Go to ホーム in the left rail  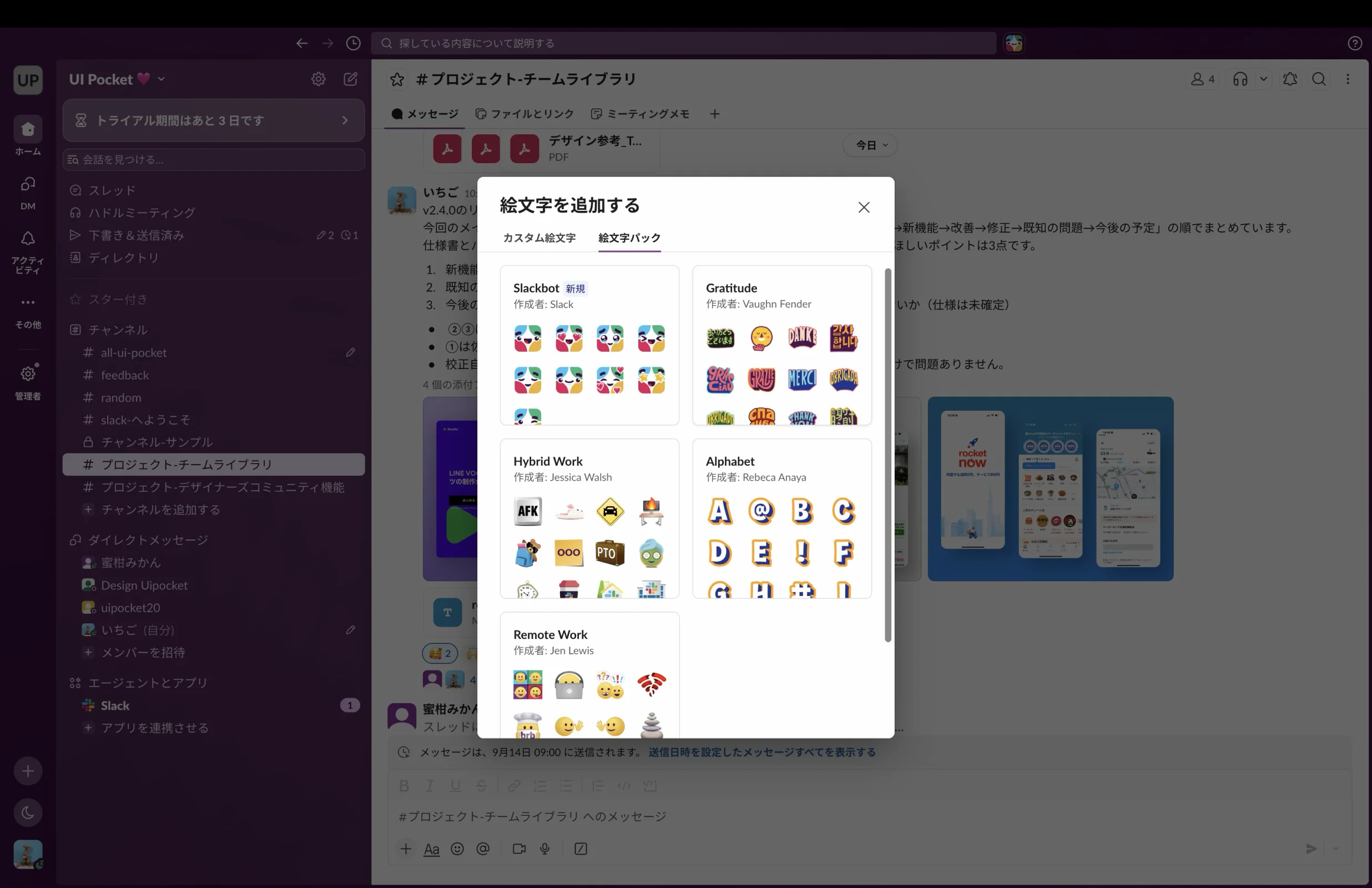pos(28,135)
